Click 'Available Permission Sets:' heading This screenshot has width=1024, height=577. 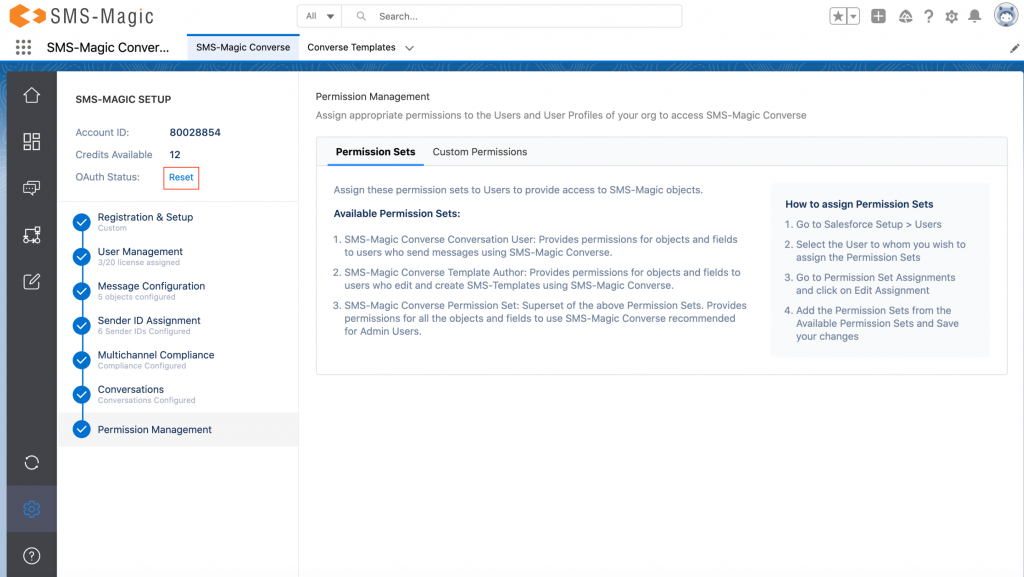396,213
